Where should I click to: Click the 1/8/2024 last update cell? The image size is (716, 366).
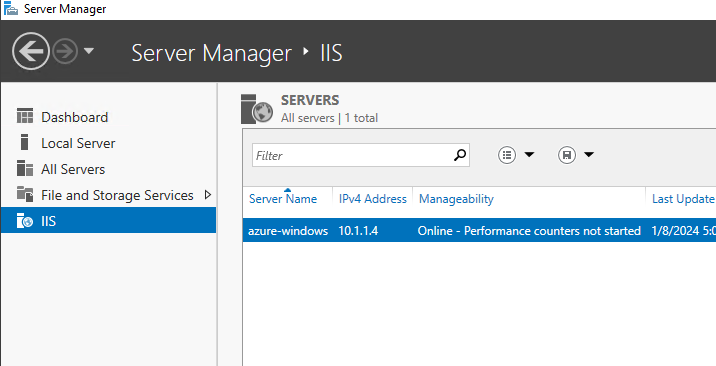tap(684, 231)
